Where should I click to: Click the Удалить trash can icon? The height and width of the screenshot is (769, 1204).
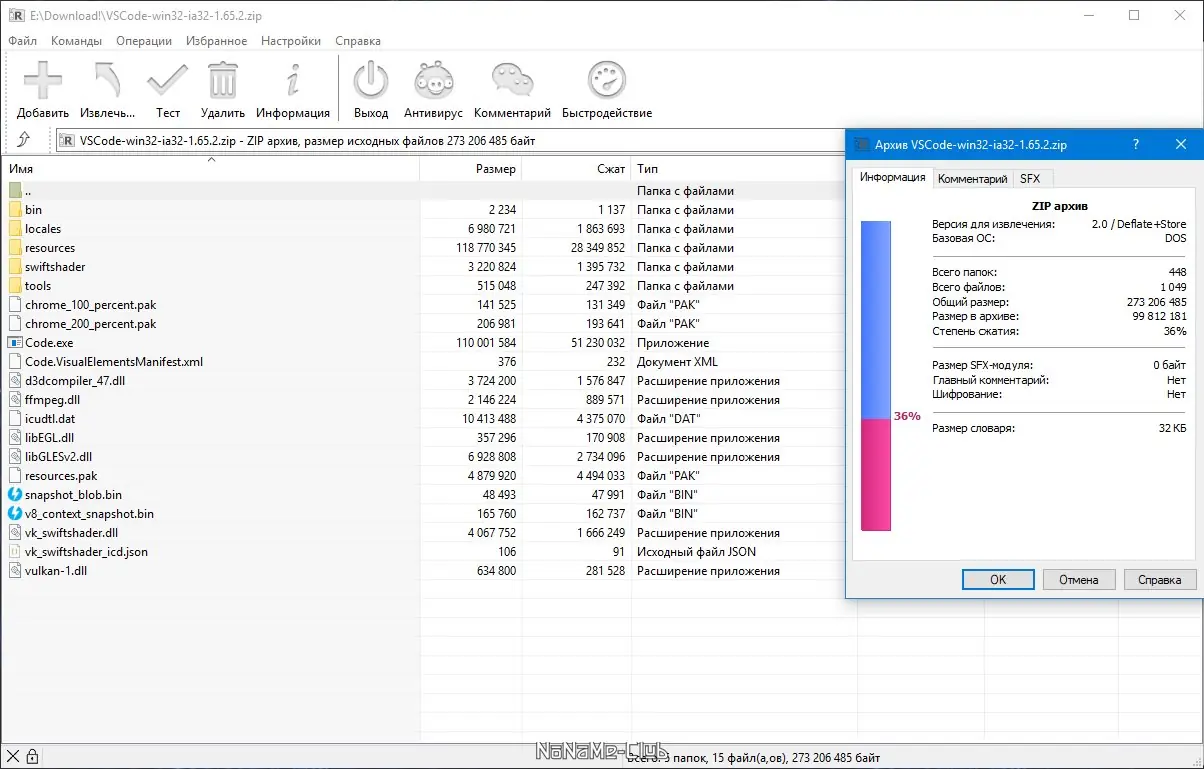[x=223, y=80]
